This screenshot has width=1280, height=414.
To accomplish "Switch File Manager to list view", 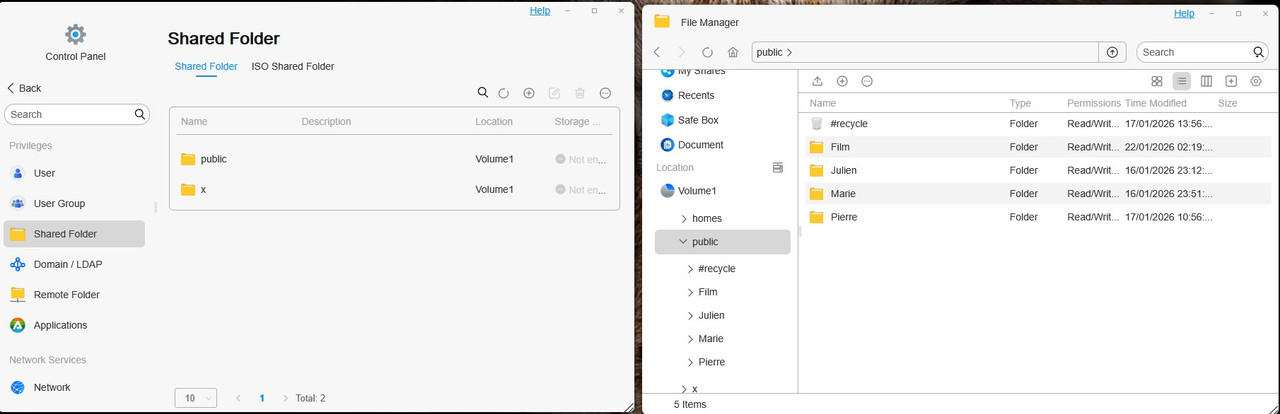I will 1182,81.
